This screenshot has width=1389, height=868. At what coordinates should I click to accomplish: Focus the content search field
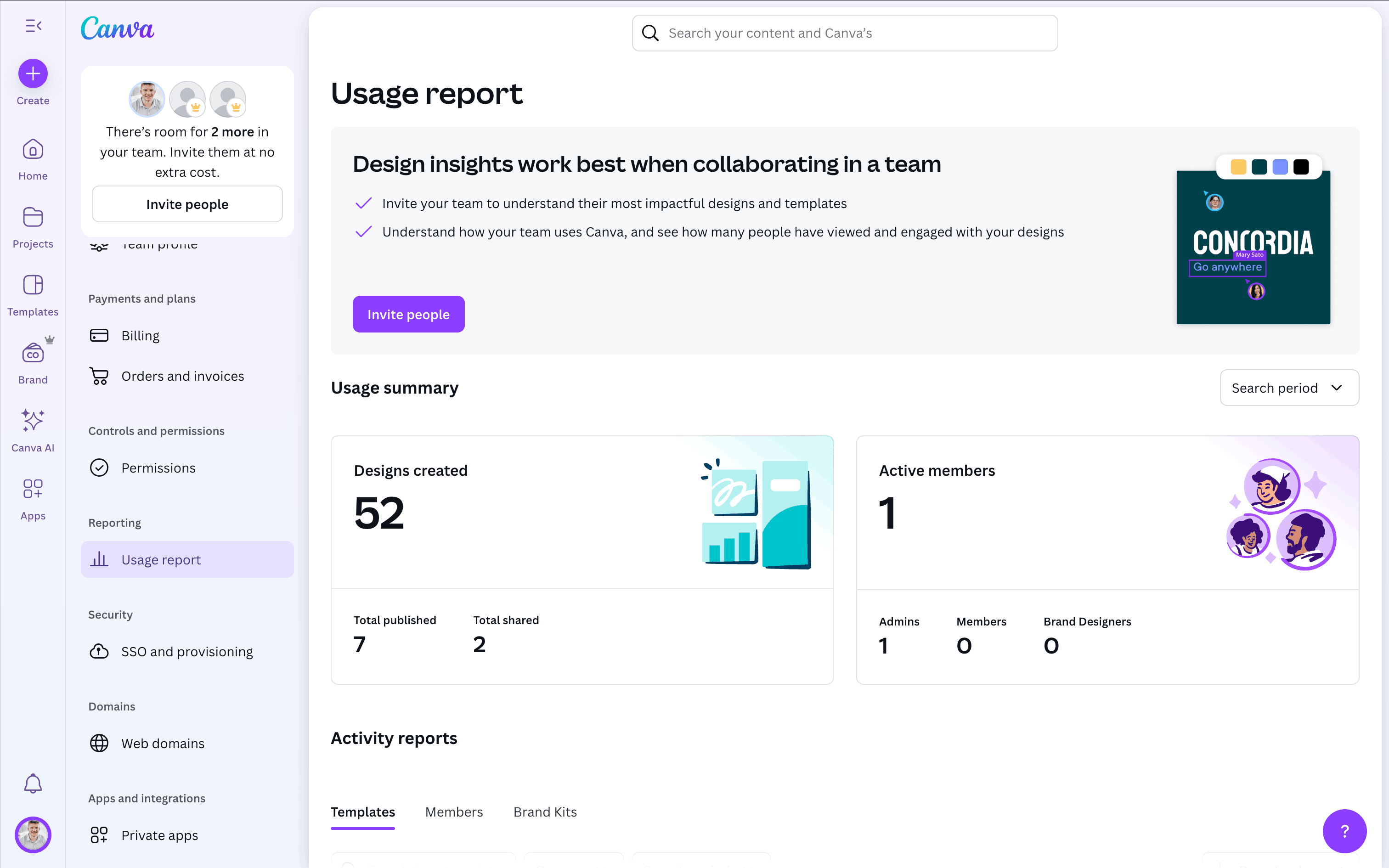[x=844, y=33]
